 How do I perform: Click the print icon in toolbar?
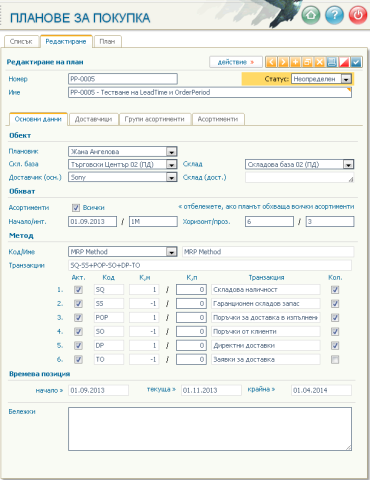[x=332, y=62]
